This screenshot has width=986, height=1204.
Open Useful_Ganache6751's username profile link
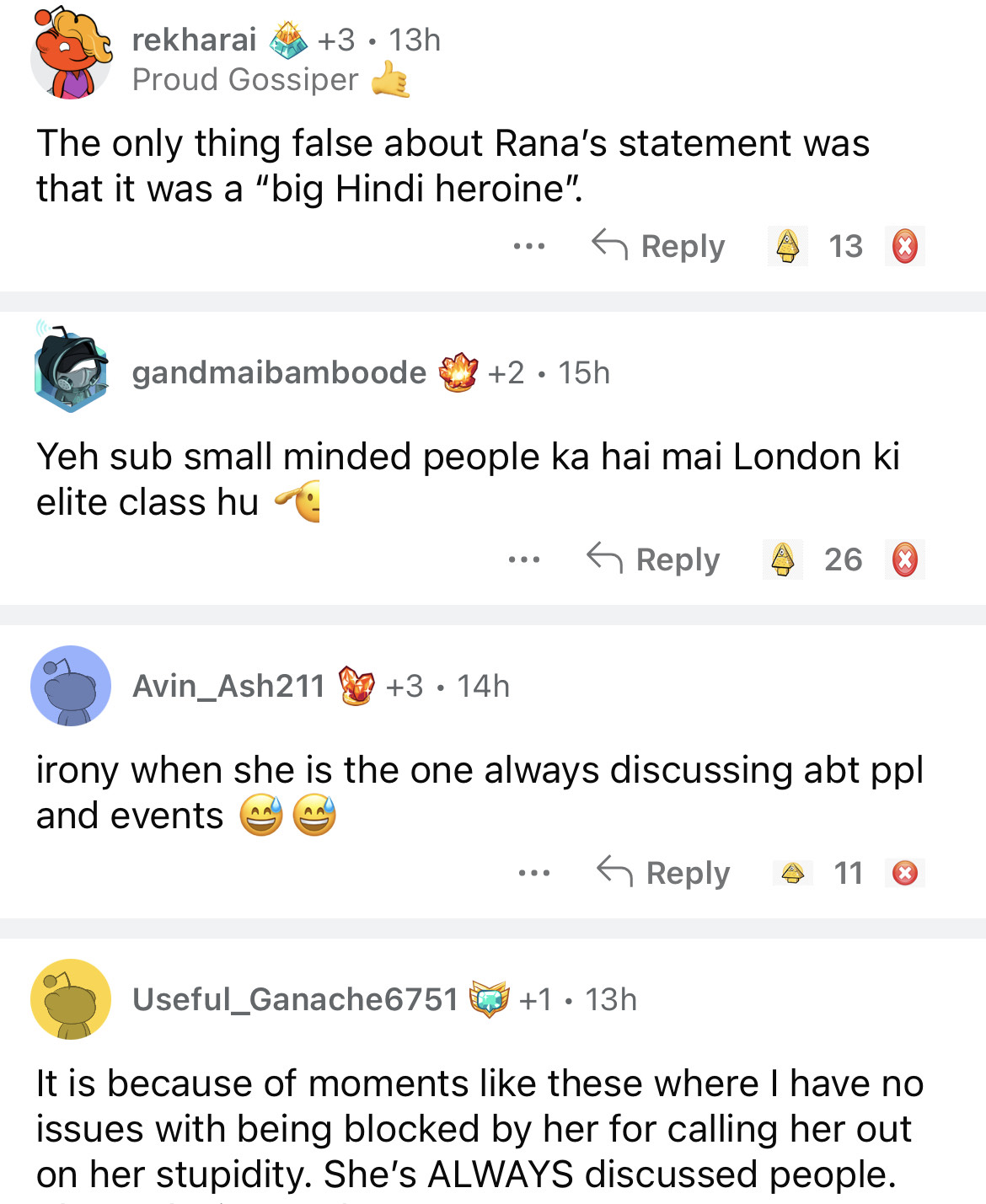point(294,999)
